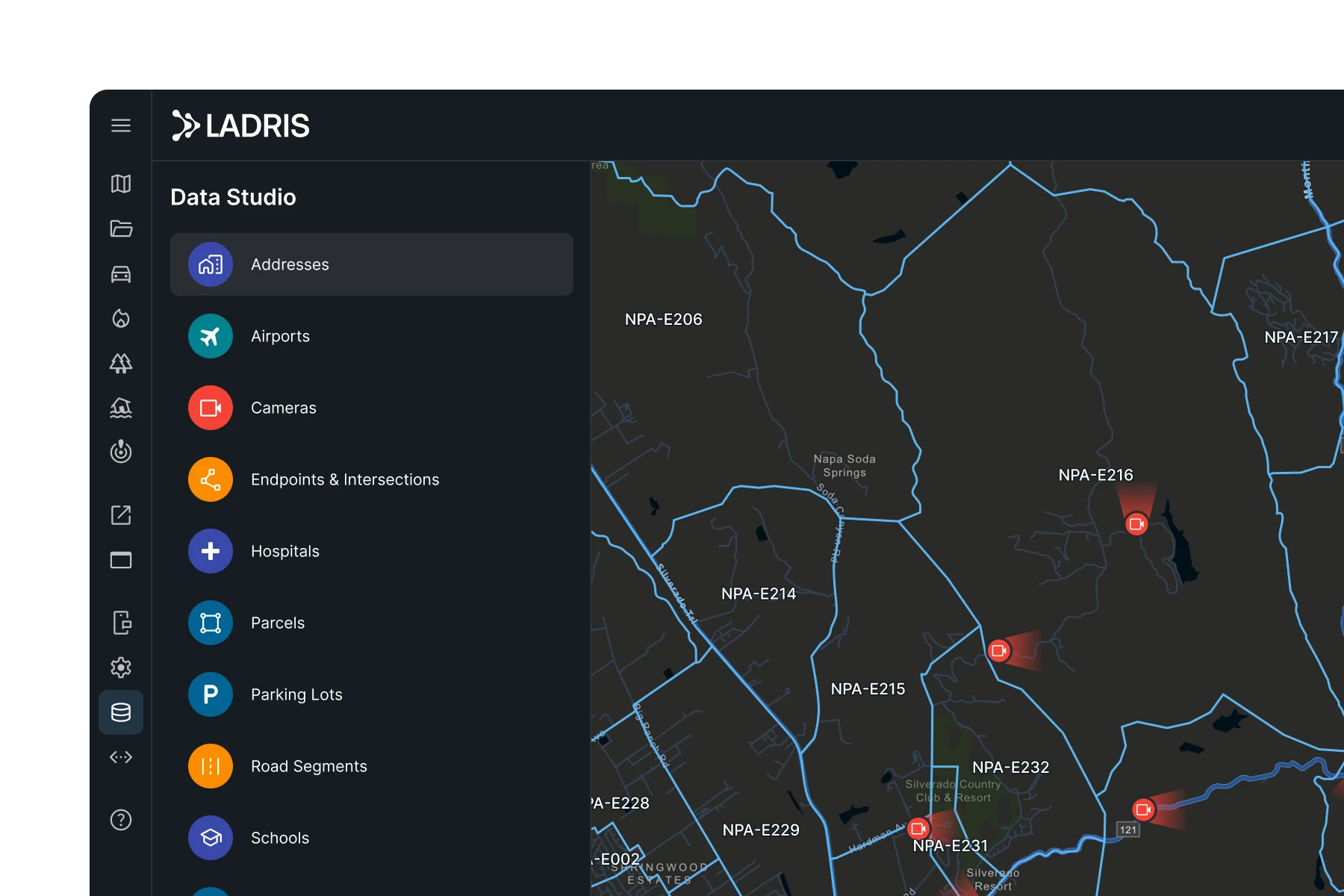Viewport: 1344px width, 896px height.
Task: Click the Silverado Country Club & Resort label
Action: click(x=953, y=791)
